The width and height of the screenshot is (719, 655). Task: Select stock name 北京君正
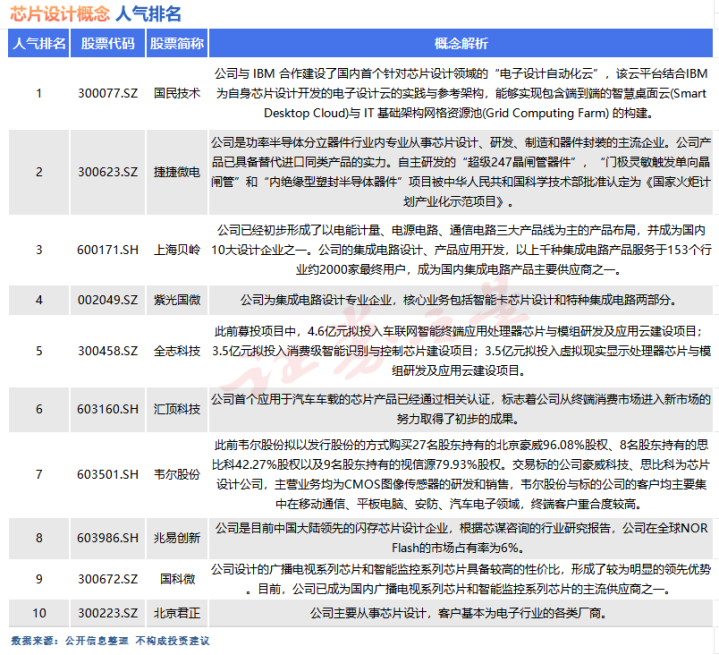pyautogui.click(x=177, y=613)
